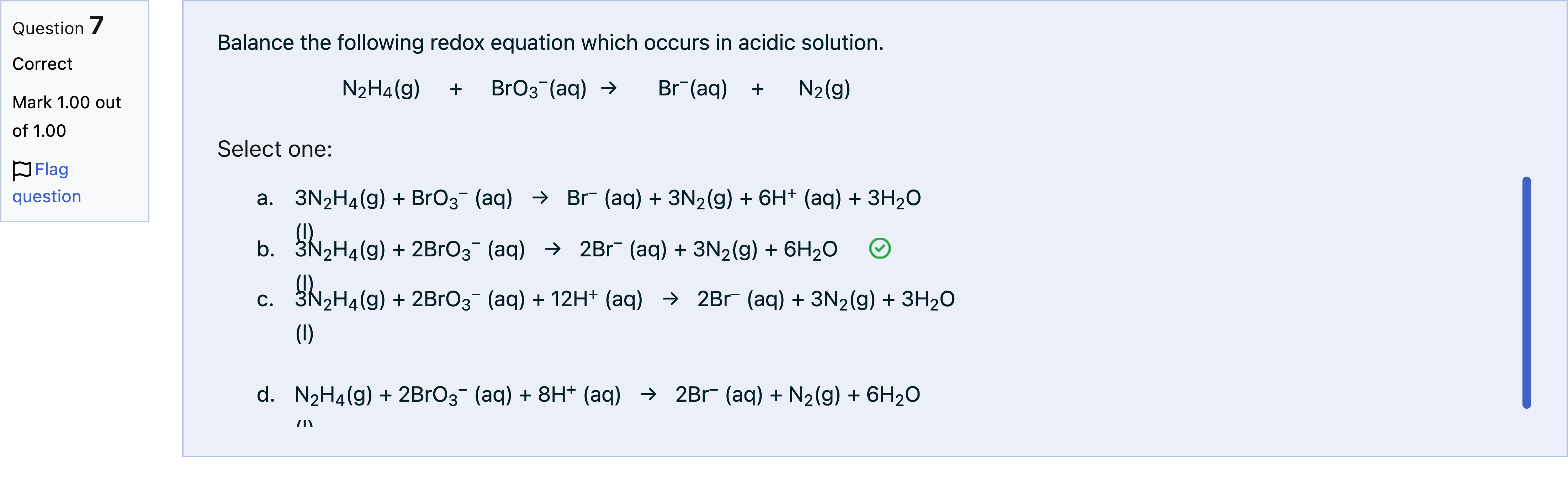Click N2(g) product in the unbalanced equation

pyautogui.click(x=824, y=89)
